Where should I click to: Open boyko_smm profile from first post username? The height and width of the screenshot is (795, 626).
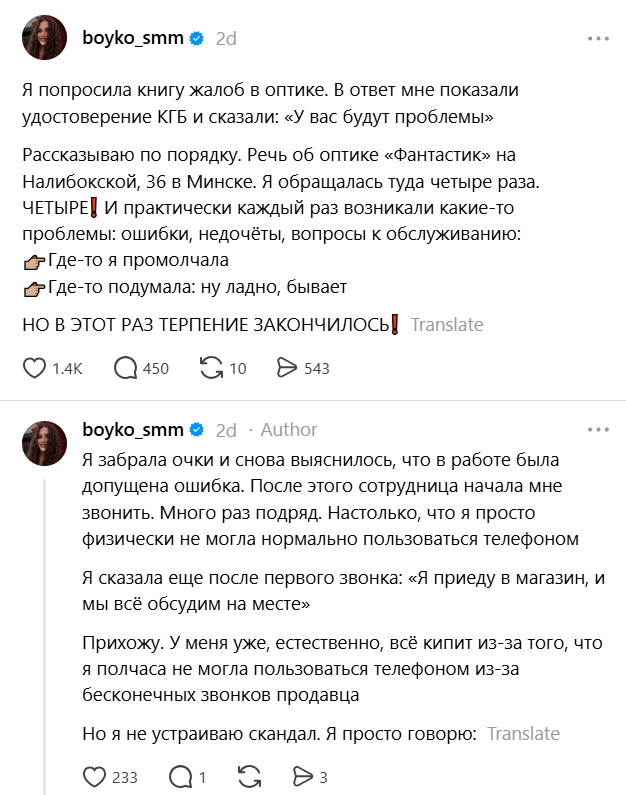click(133, 38)
